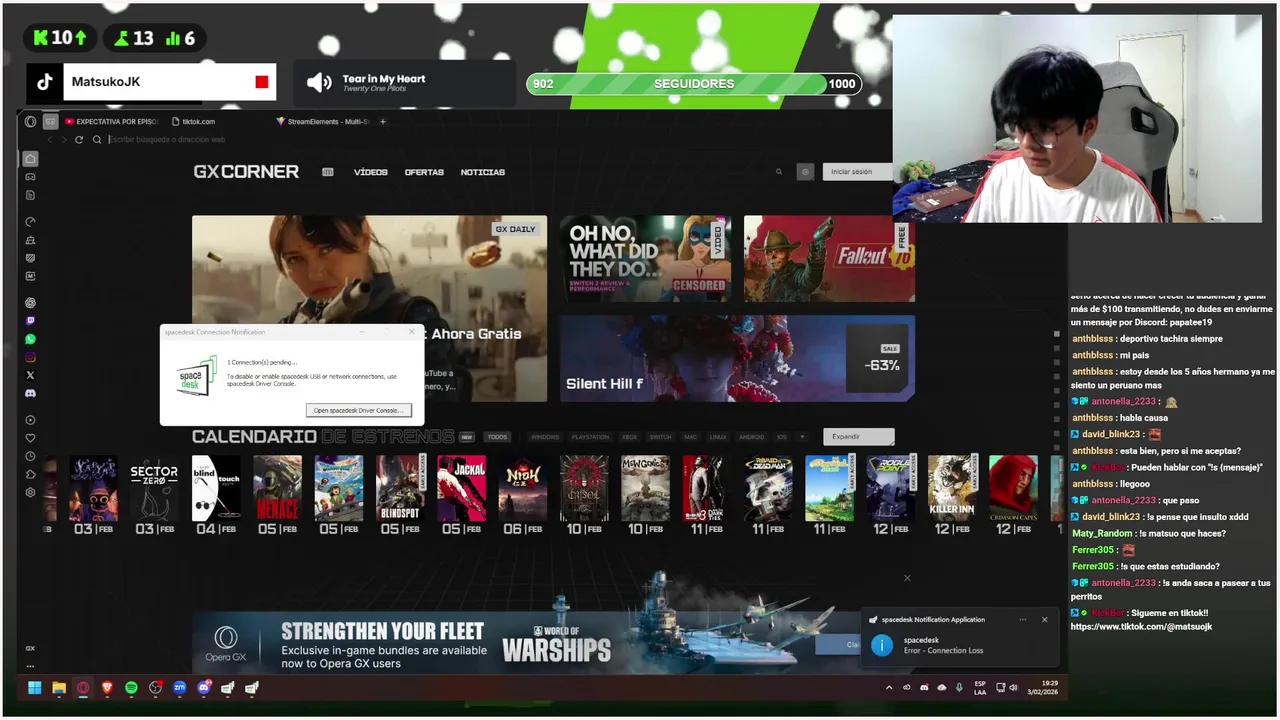Open the VÍDEOS menu item

click(370, 172)
